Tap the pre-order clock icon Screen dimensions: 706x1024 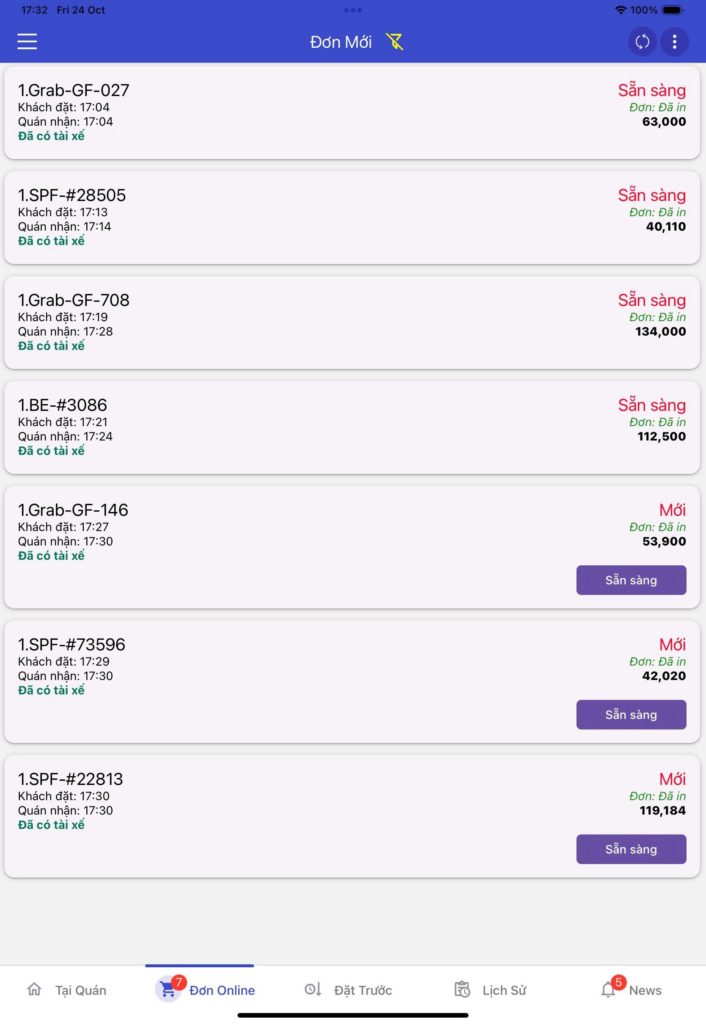[313, 989]
